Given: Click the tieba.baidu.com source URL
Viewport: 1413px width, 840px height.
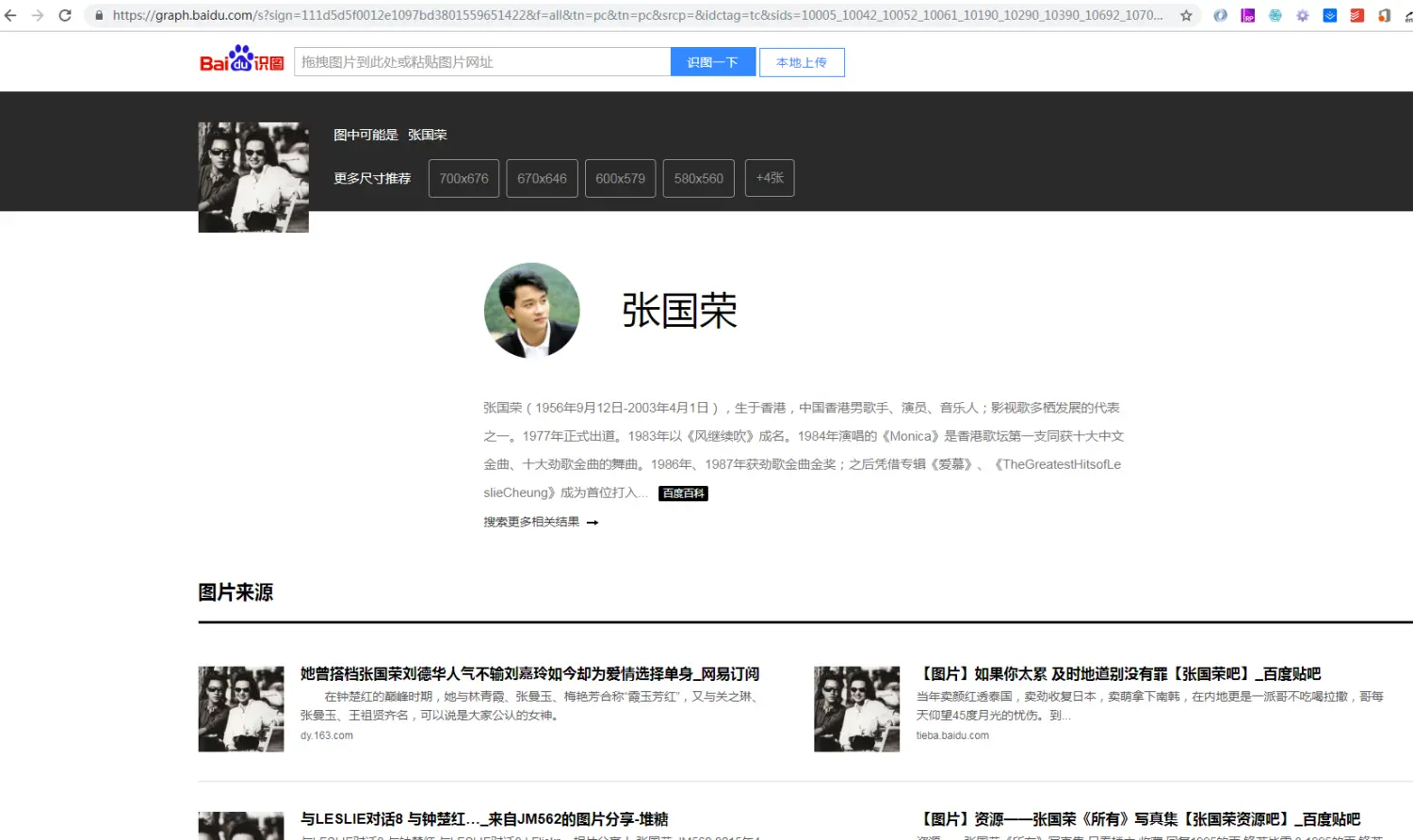Looking at the screenshot, I should (x=952, y=735).
